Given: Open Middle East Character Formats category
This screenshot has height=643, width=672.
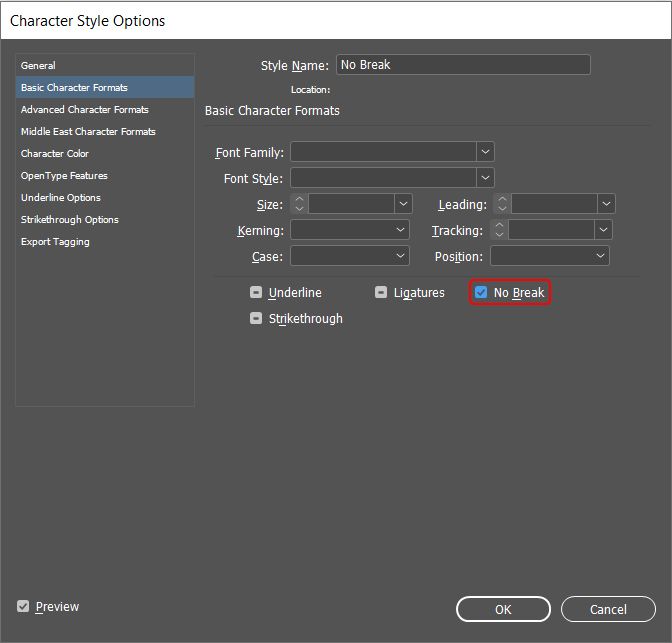Looking at the screenshot, I should click(105, 132).
